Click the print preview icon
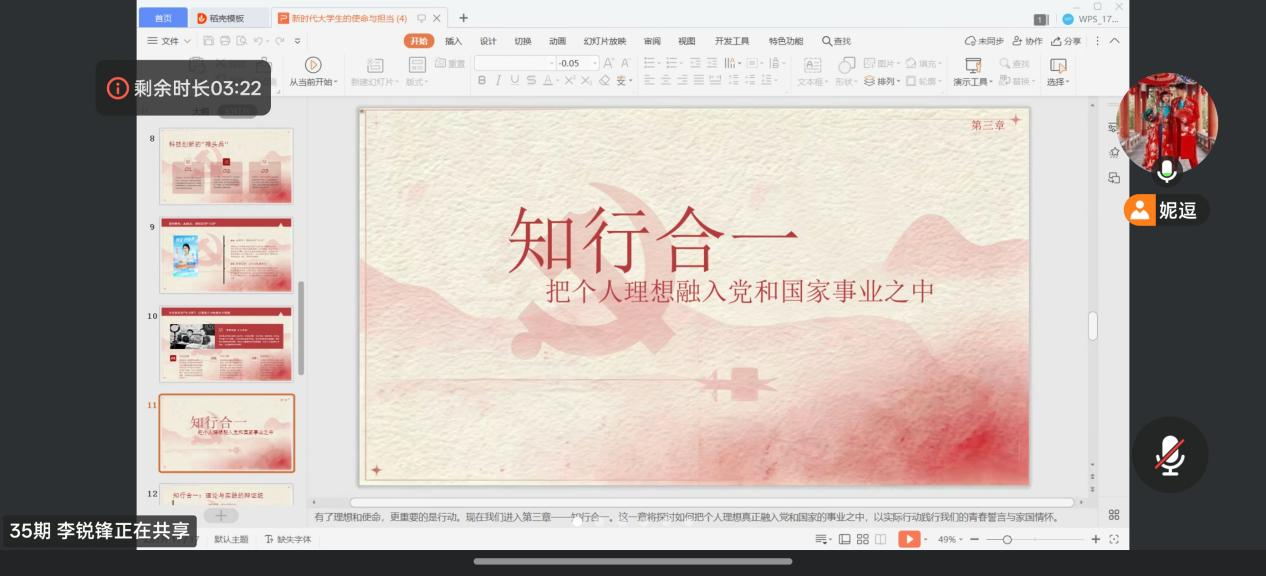 click(241, 41)
